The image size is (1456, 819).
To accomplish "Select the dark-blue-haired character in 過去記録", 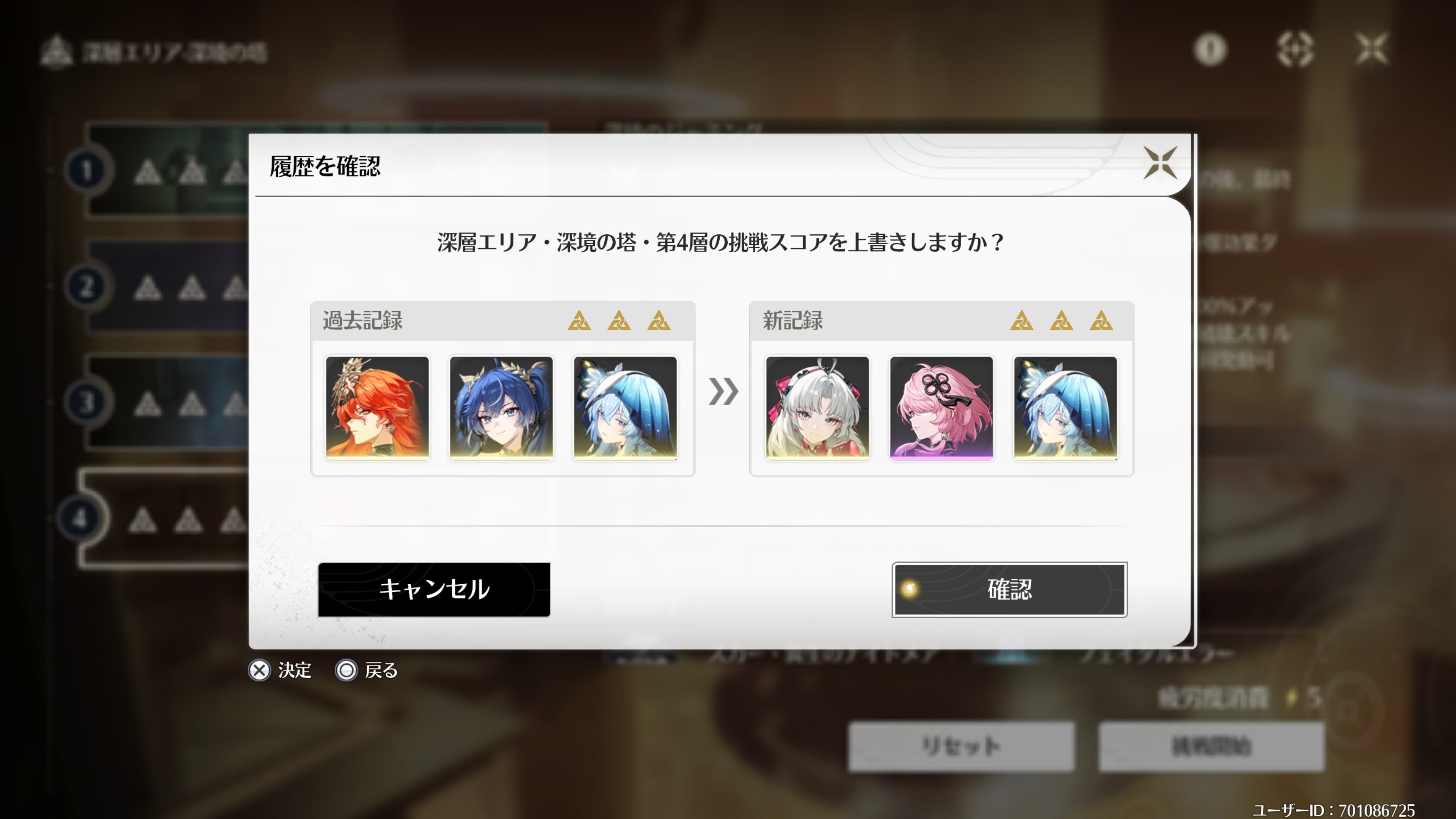I will click(x=501, y=408).
